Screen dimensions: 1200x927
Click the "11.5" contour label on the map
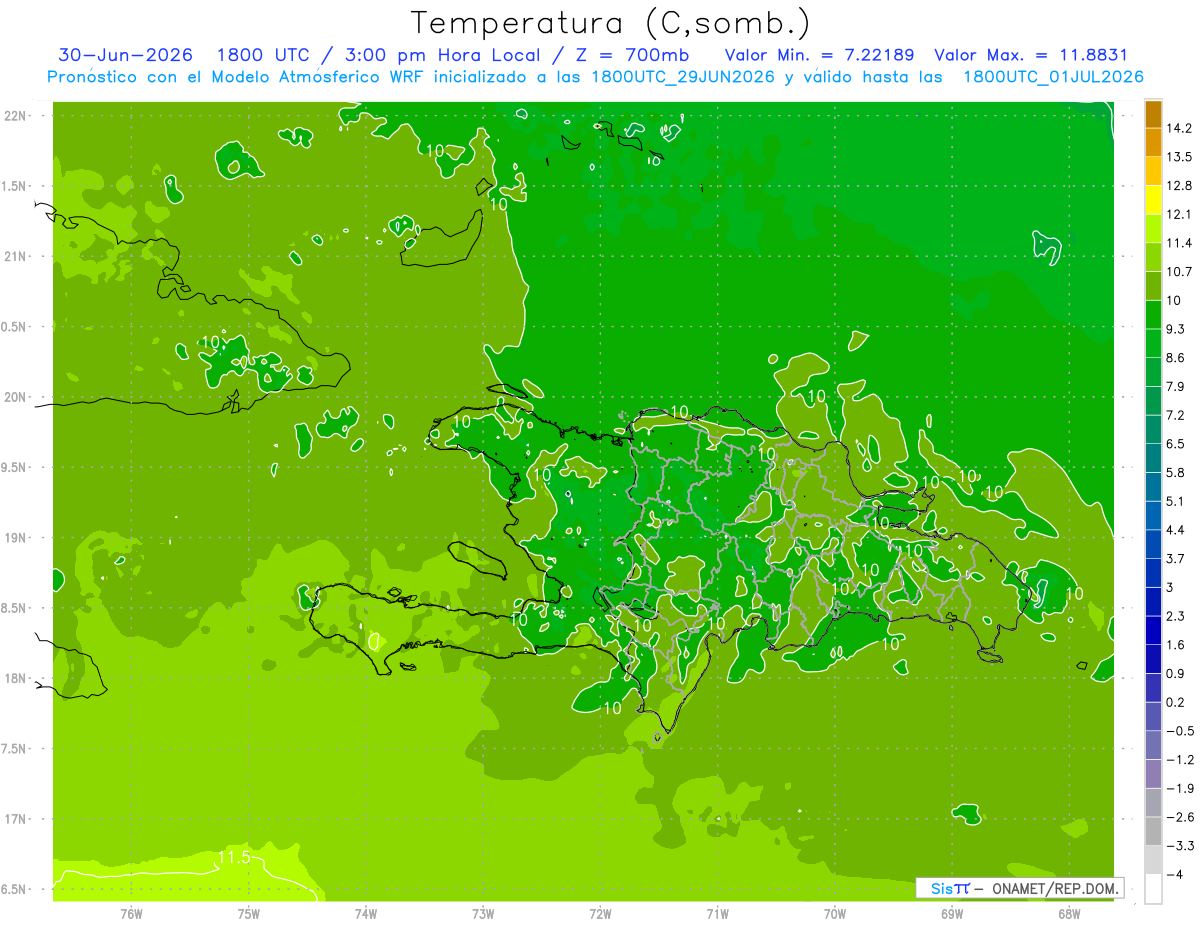click(x=233, y=858)
